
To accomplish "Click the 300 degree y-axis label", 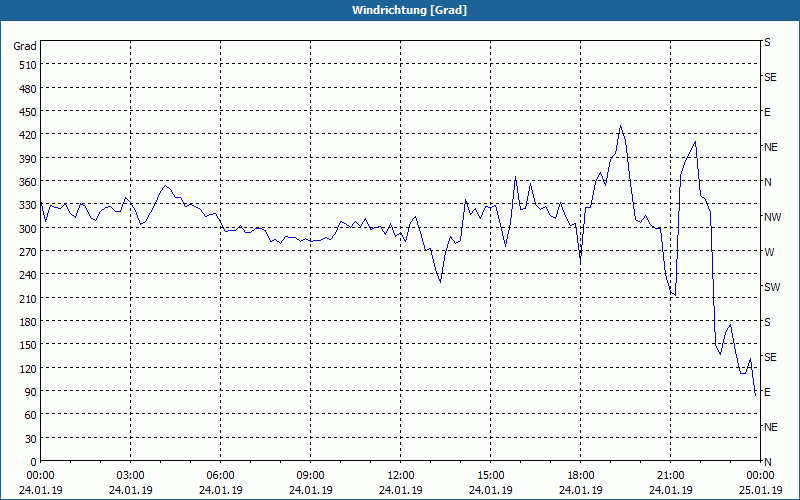I will click(x=28, y=229).
